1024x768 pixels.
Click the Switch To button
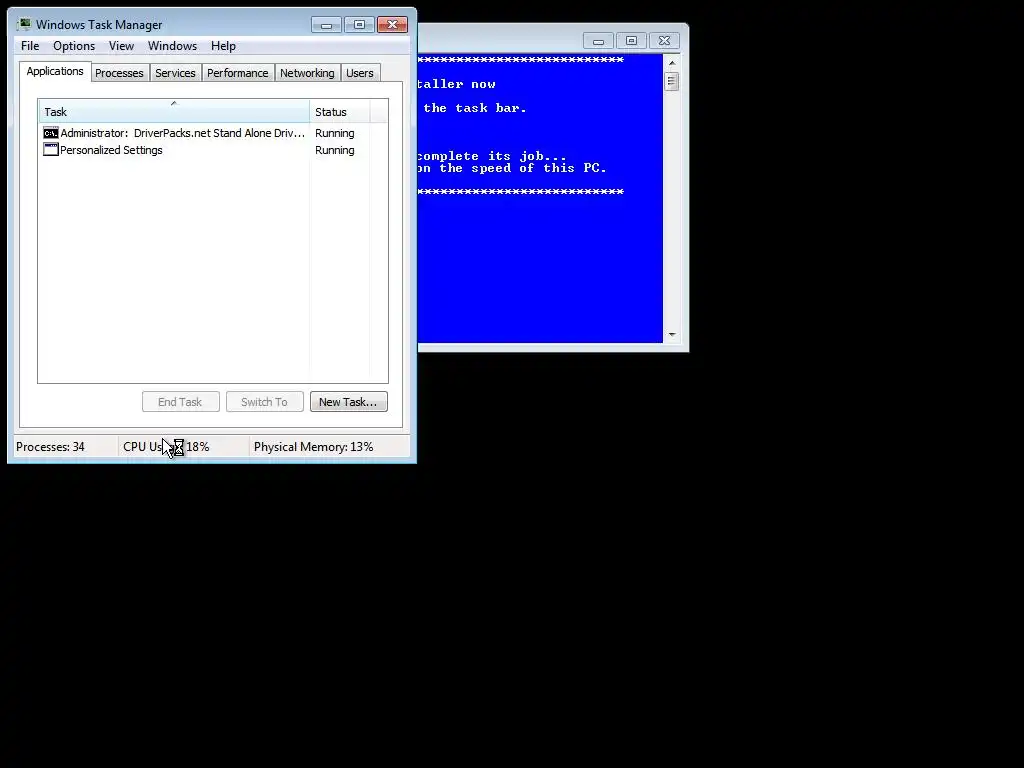click(x=264, y=402)
